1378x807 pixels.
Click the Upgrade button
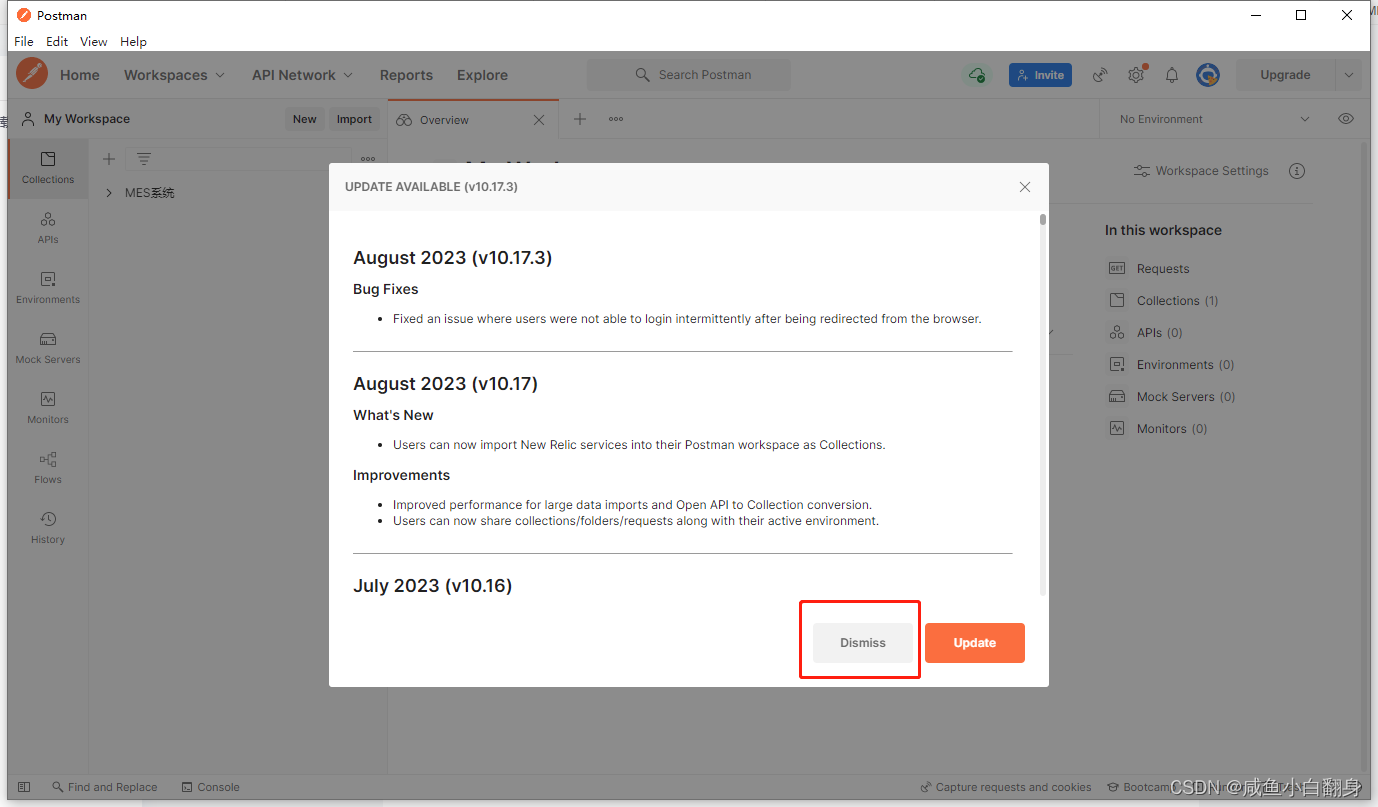[x=1286, y=75]
